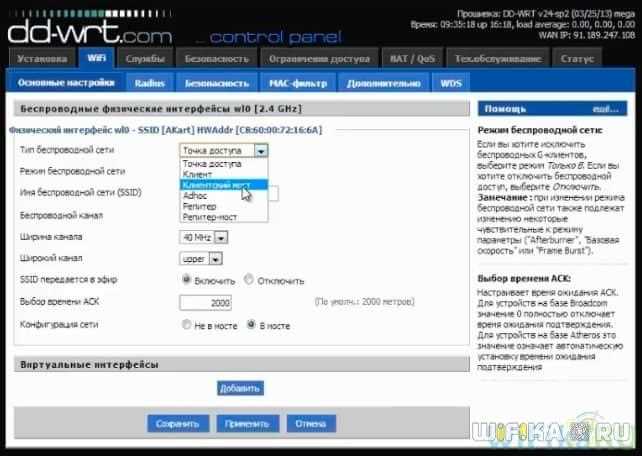Open the wireless Безопасность sub-tab
Viewport: 642px width, 456px height.
pyautogui.click(x=217, y=83)
